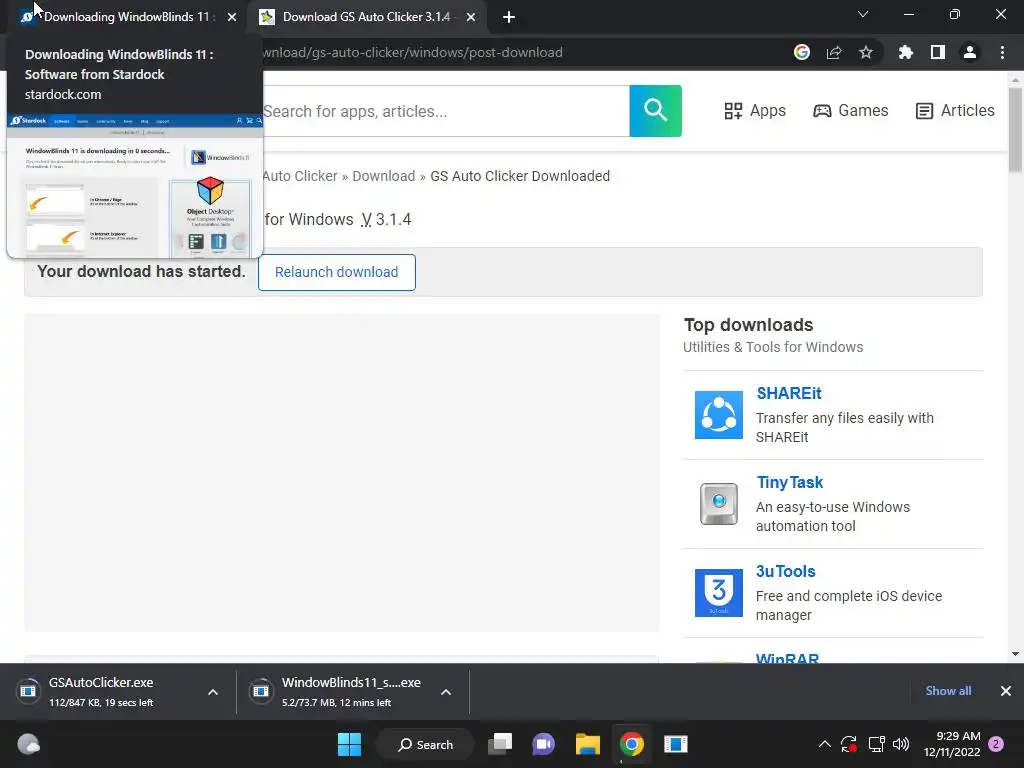Open the volume tray icon
This screenshot has height=768, width=1024.
(901, 744)
